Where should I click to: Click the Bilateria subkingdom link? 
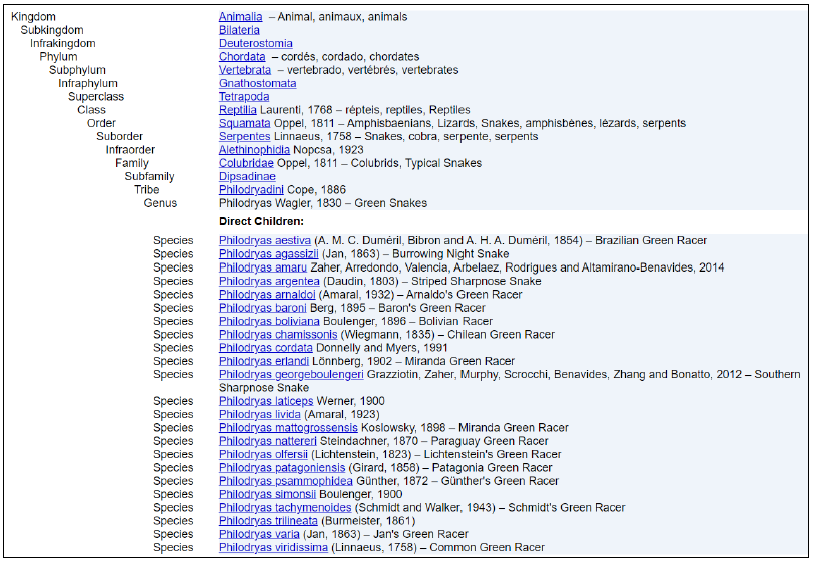tap(239, 30)
